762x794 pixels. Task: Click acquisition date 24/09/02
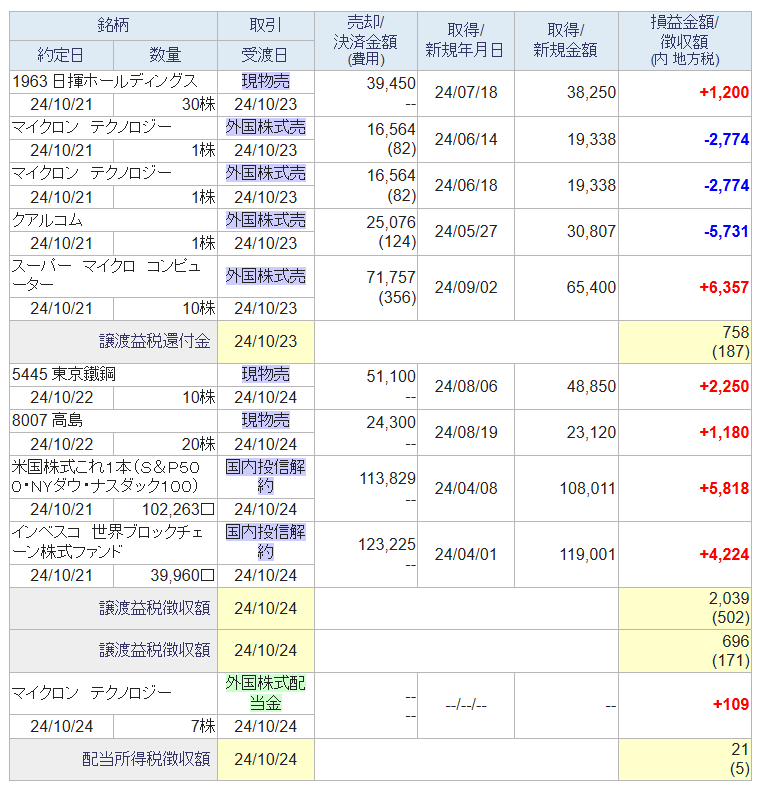point(466,288)
